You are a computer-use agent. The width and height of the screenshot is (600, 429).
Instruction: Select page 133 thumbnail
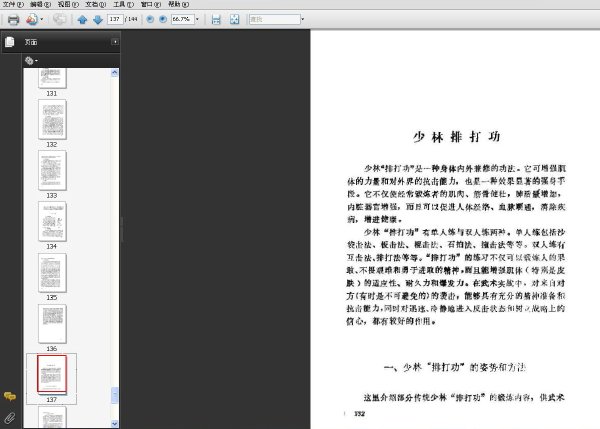point(52,170)
